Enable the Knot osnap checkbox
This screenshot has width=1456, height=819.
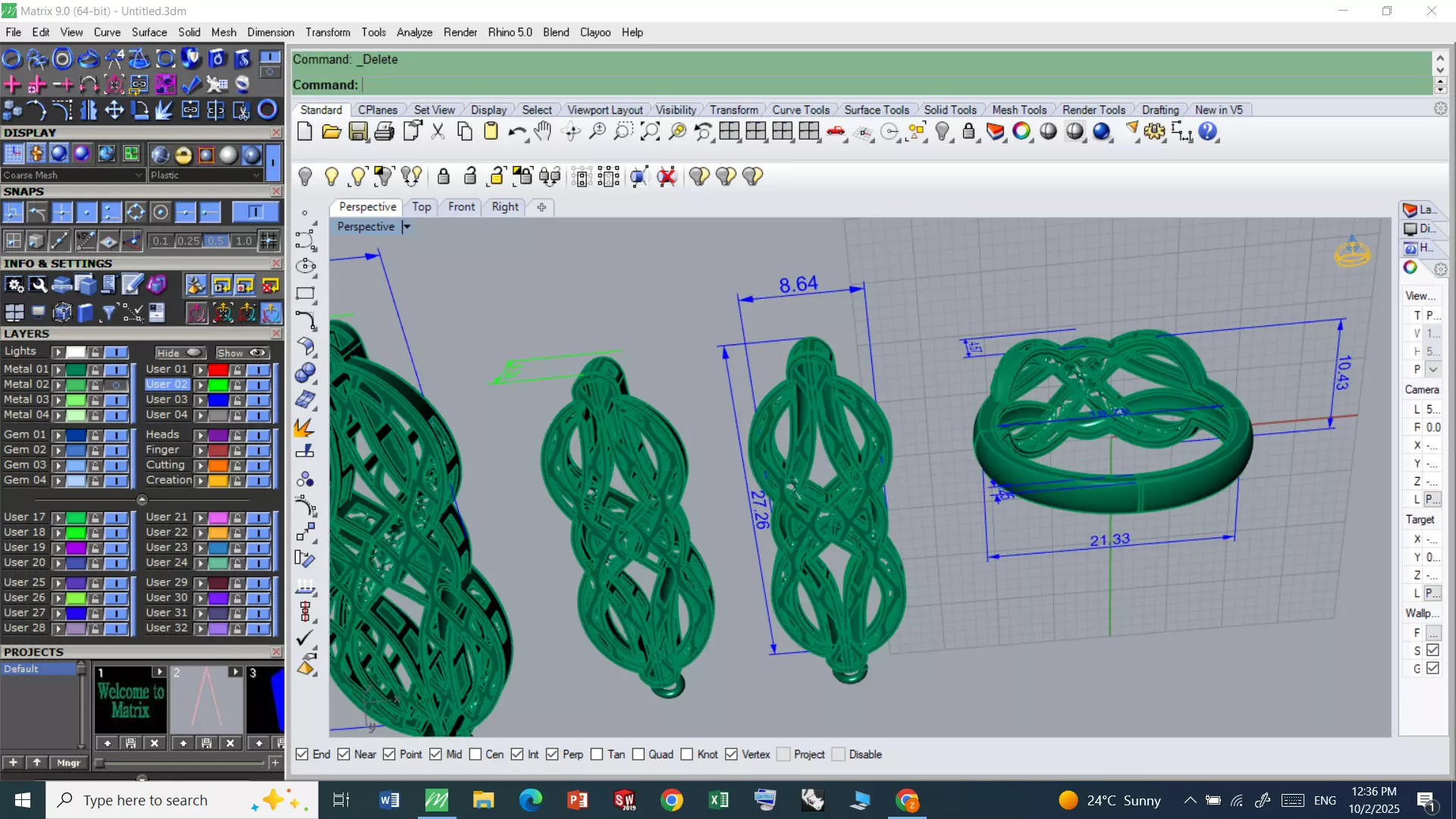[687, 755]
